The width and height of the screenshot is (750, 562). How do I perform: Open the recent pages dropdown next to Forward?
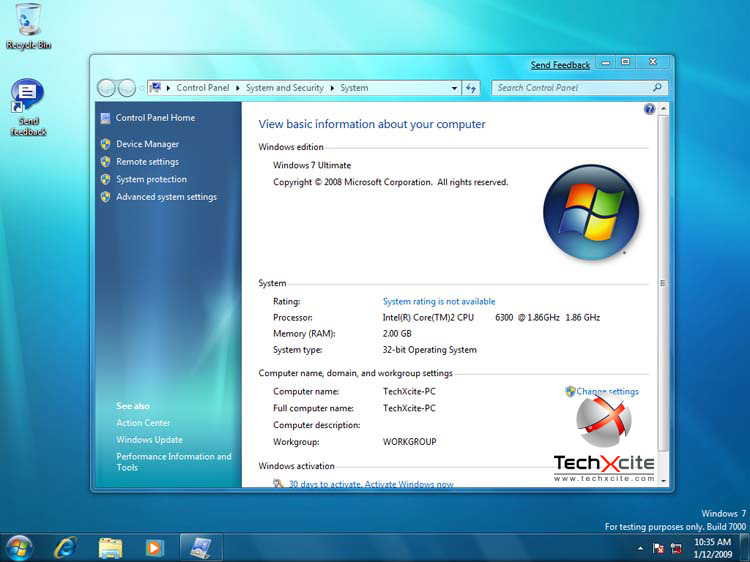pyautogui.click(x=142, y=88)
